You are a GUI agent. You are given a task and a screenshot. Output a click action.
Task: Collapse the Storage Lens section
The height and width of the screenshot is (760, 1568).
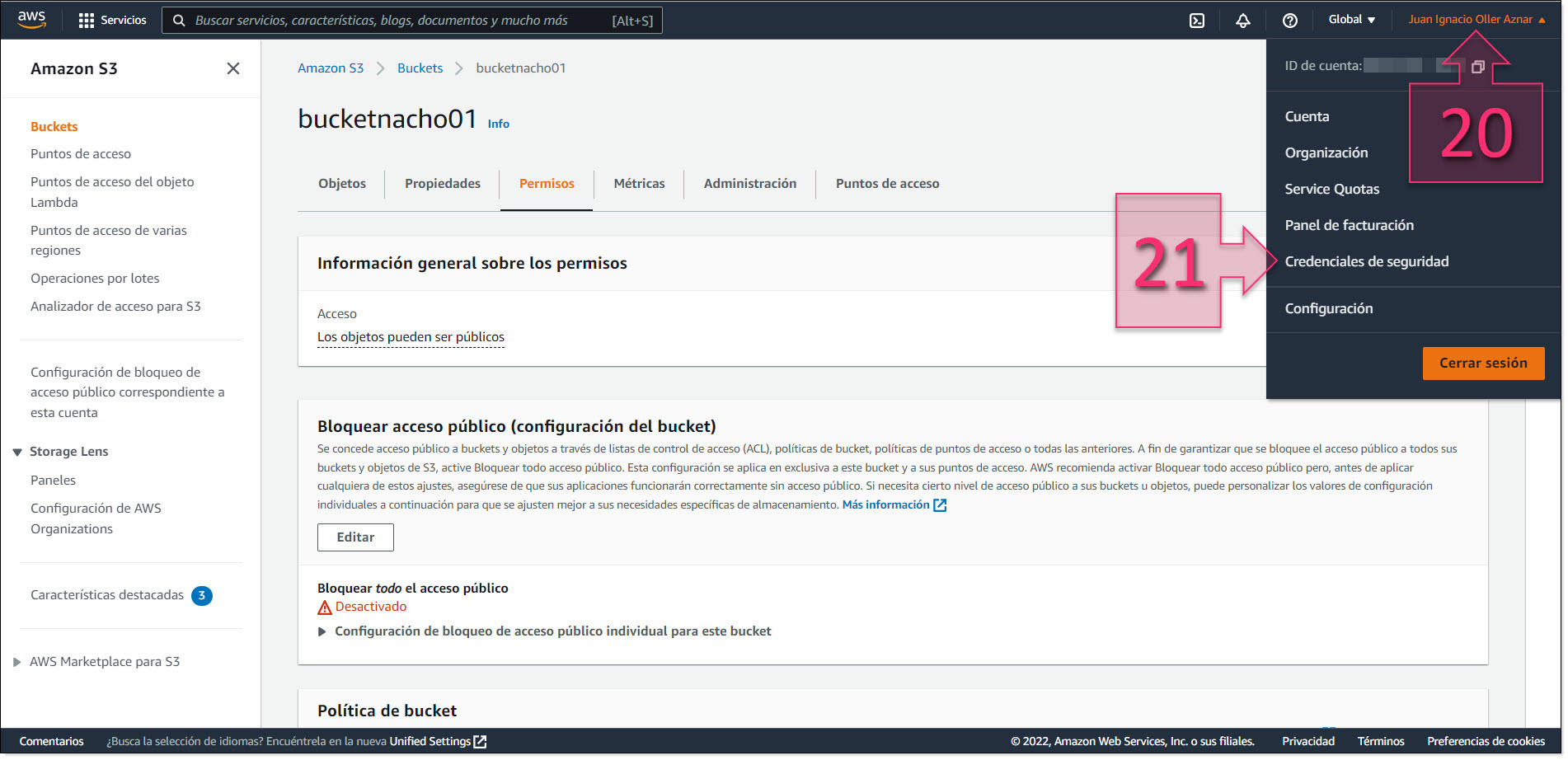(x=17, y=451)
